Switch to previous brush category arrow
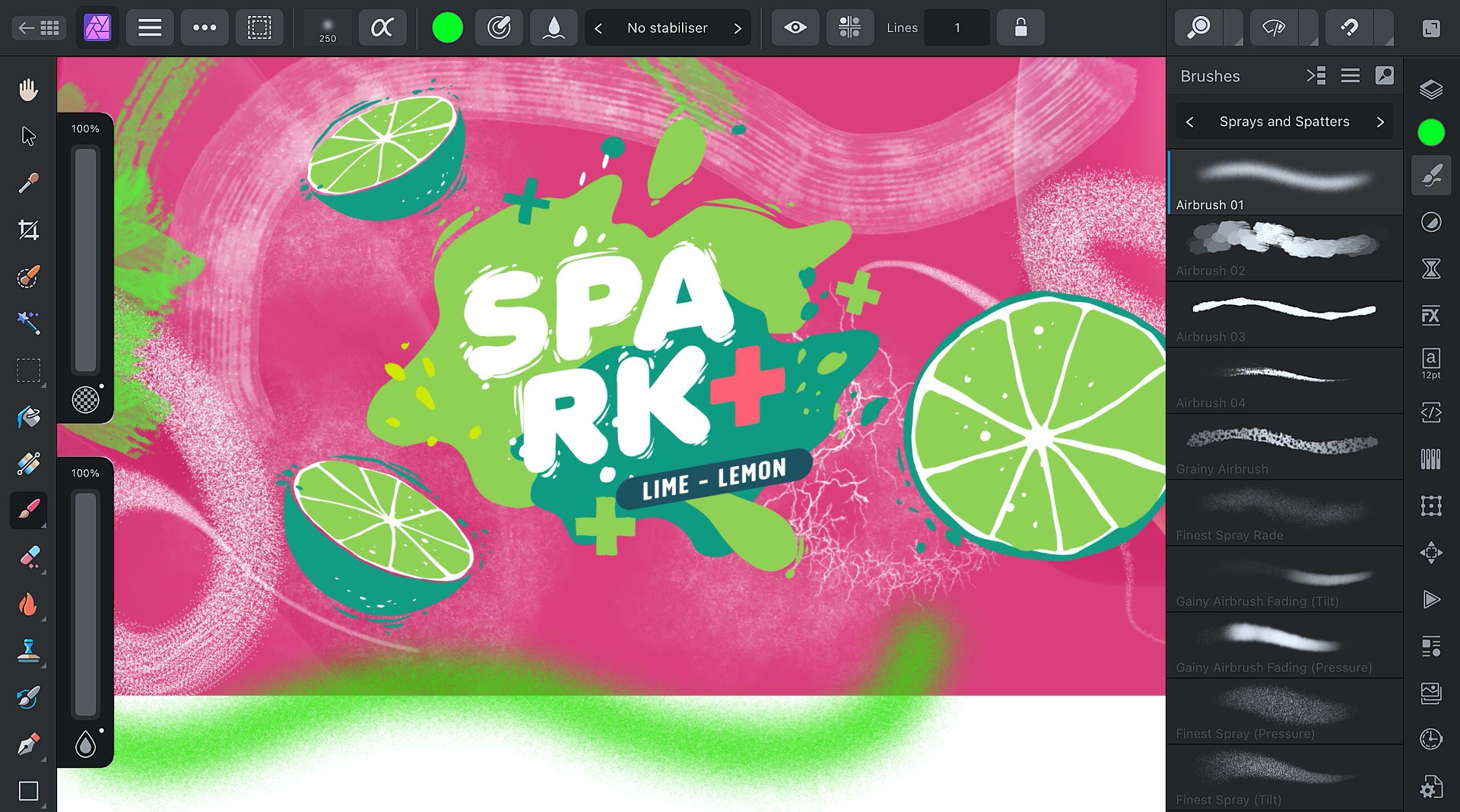 tap(1190, 122)
